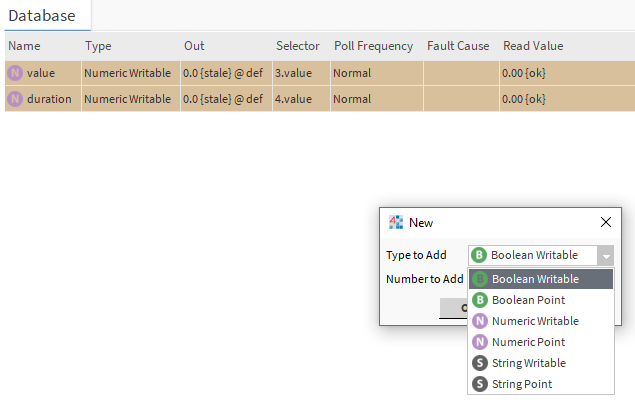This screenshot has width=635, height=408.
Task: Collapse the Type to Add dropdown arrow
Action: pyautogui.click(x=605, y=256)
